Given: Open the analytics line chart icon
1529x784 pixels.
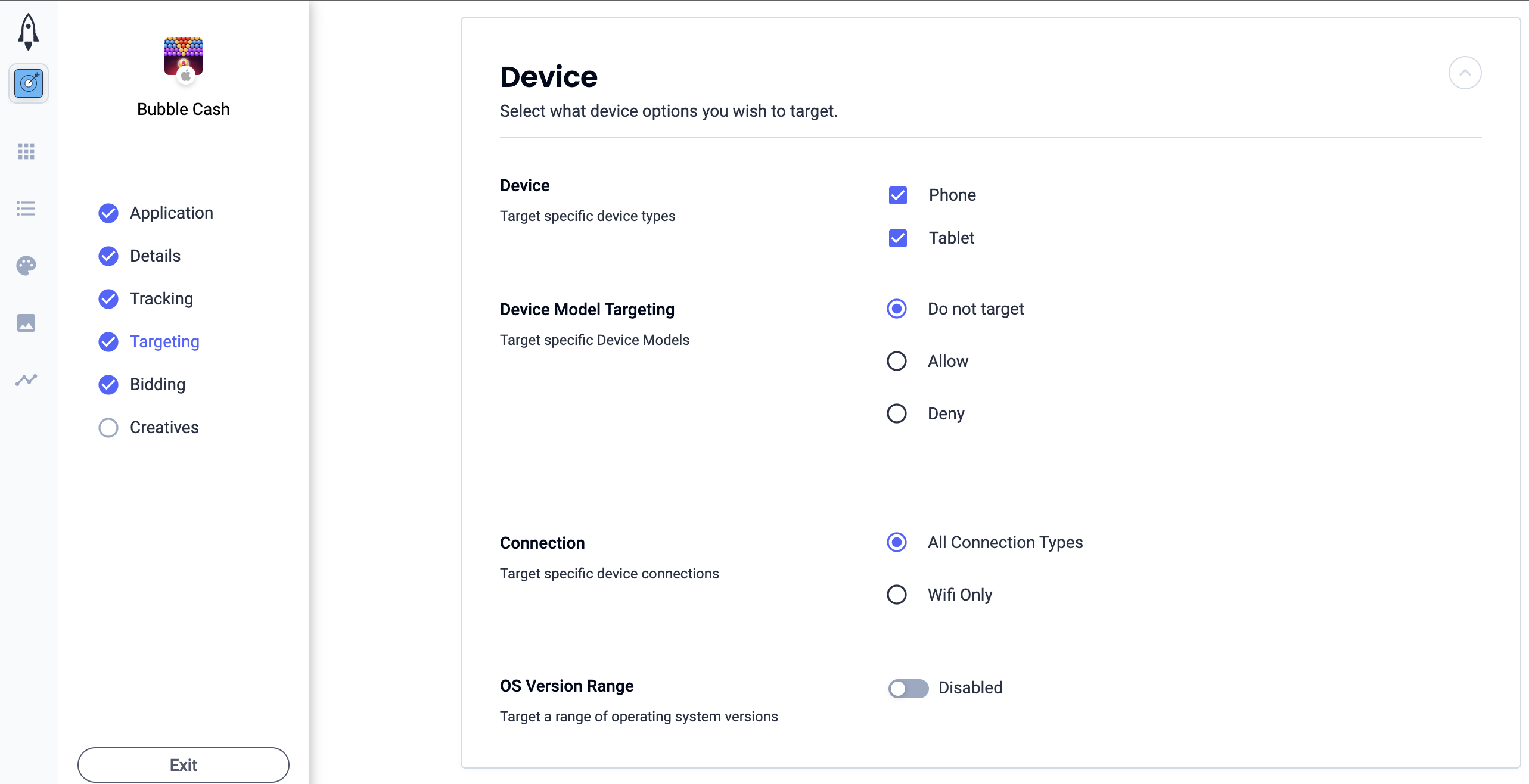Looking at the screenshot, I should (x=26, y=379).
